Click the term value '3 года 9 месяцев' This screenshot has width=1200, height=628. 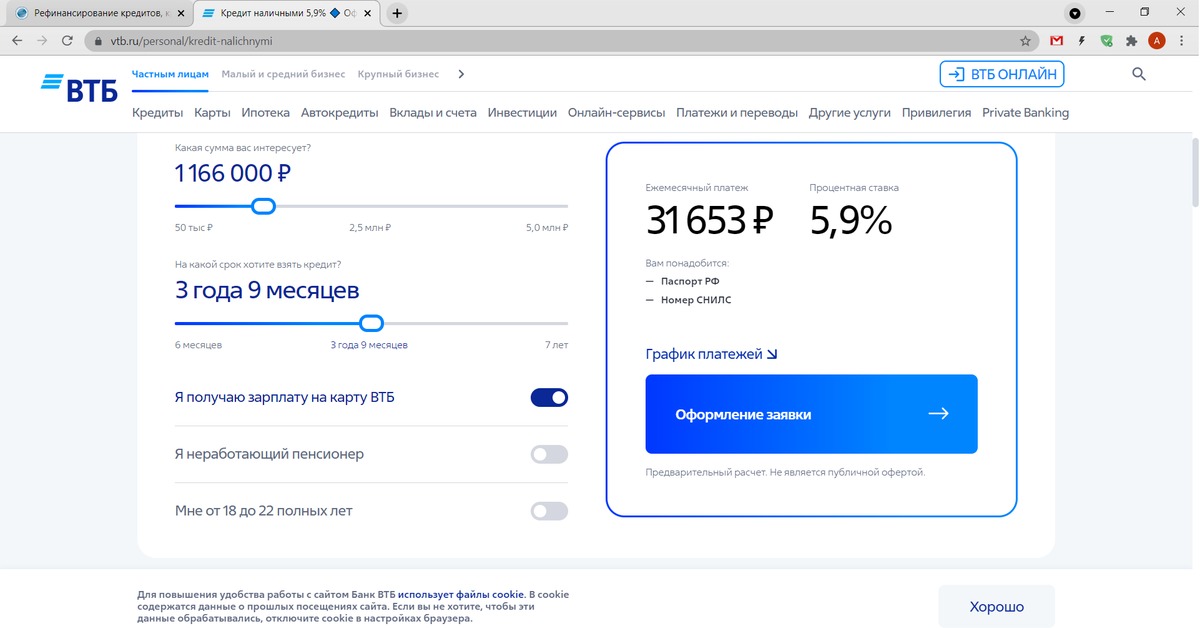coord(267,291)
